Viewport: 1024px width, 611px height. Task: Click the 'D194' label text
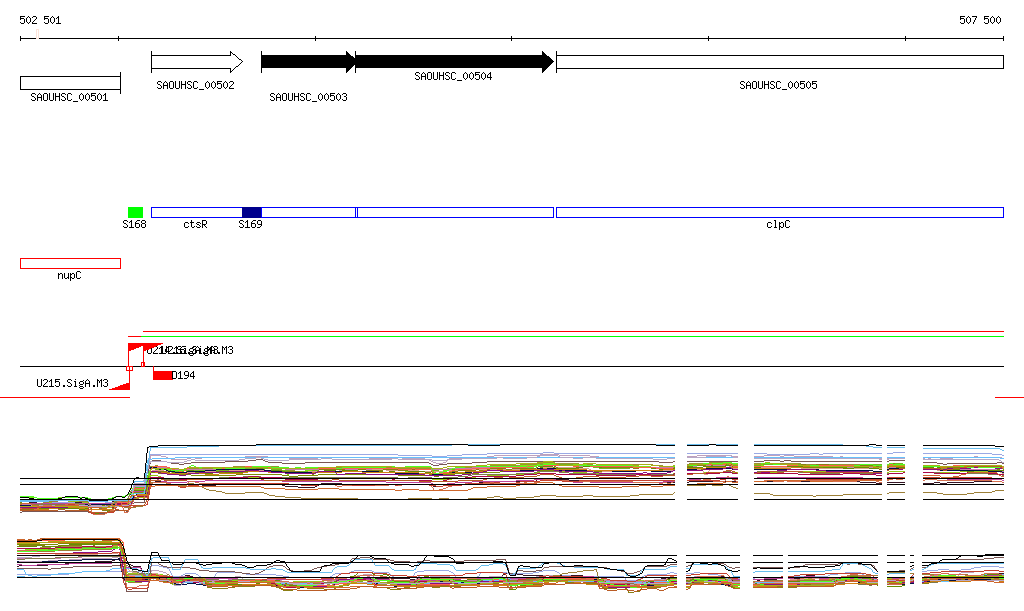click(184, 375)
